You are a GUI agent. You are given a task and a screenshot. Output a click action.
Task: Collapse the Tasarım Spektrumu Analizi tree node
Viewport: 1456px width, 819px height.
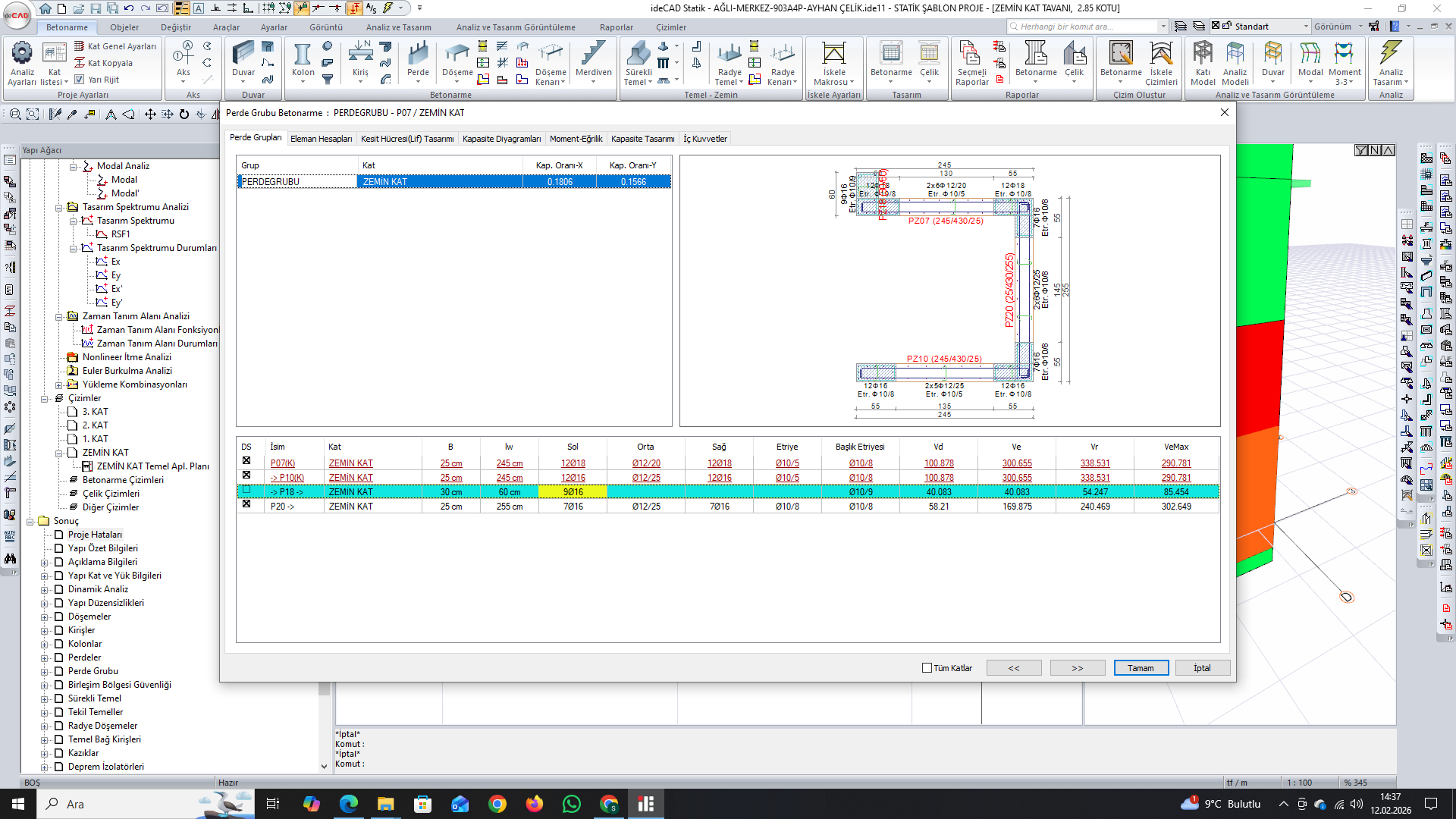pyautogui.click(x=59, y=207)
